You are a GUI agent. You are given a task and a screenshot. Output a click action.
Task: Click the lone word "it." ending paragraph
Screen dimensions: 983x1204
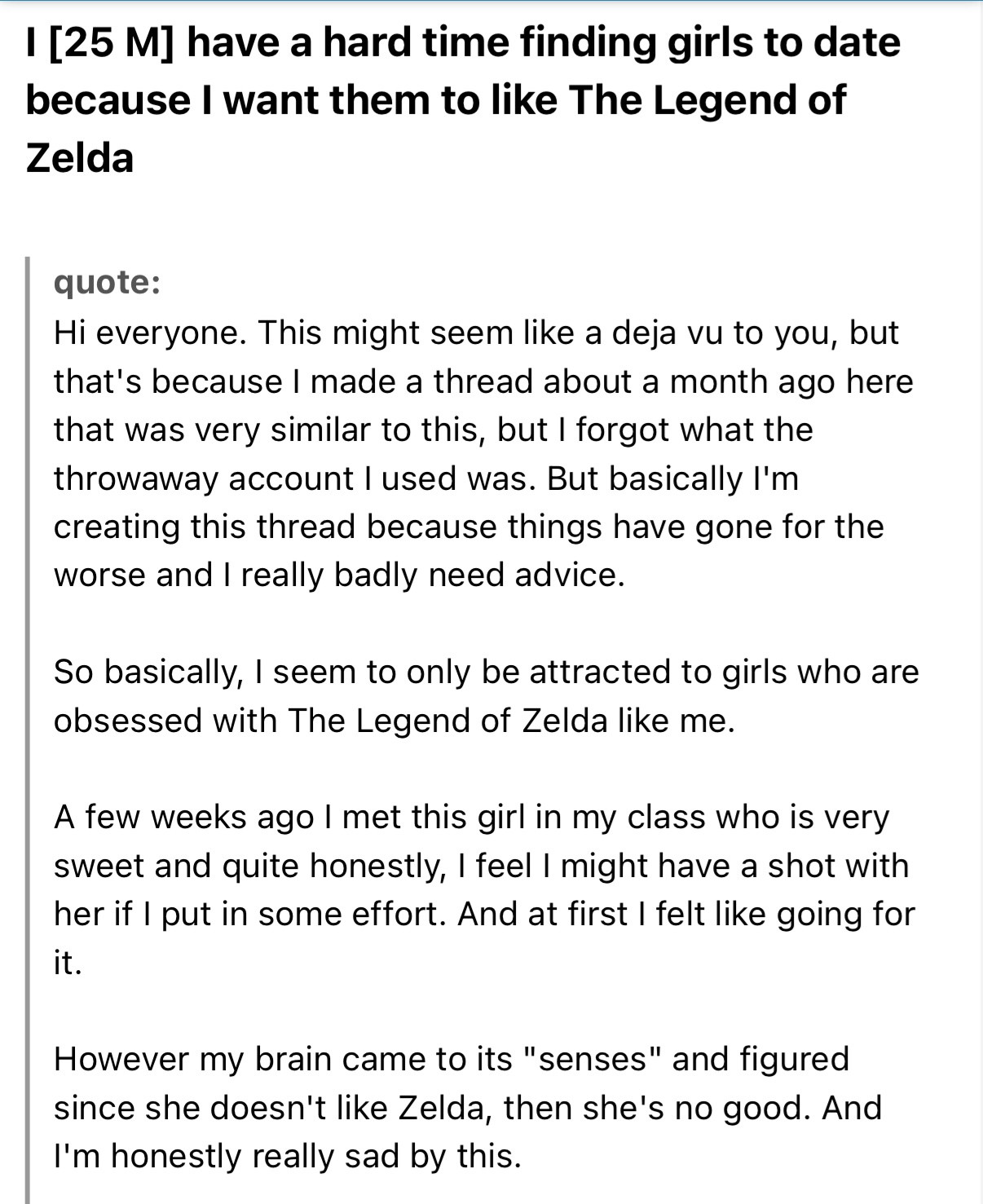[x=68, y=963]
